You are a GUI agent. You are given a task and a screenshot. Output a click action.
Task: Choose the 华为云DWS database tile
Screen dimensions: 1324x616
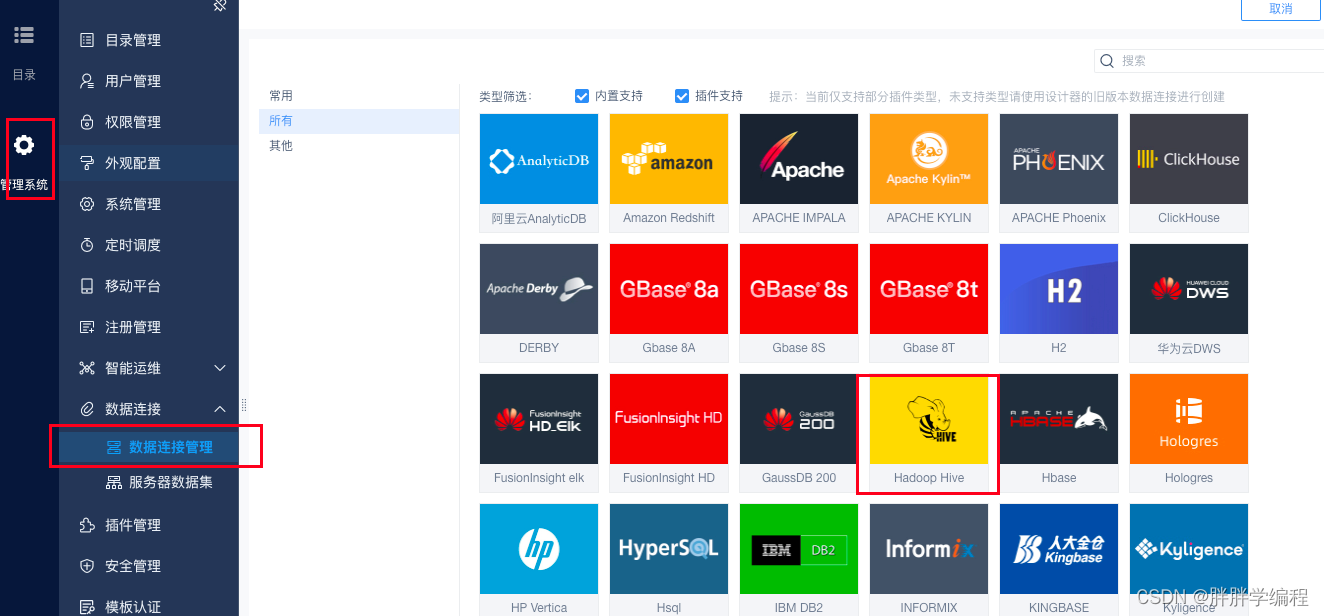1189,303
